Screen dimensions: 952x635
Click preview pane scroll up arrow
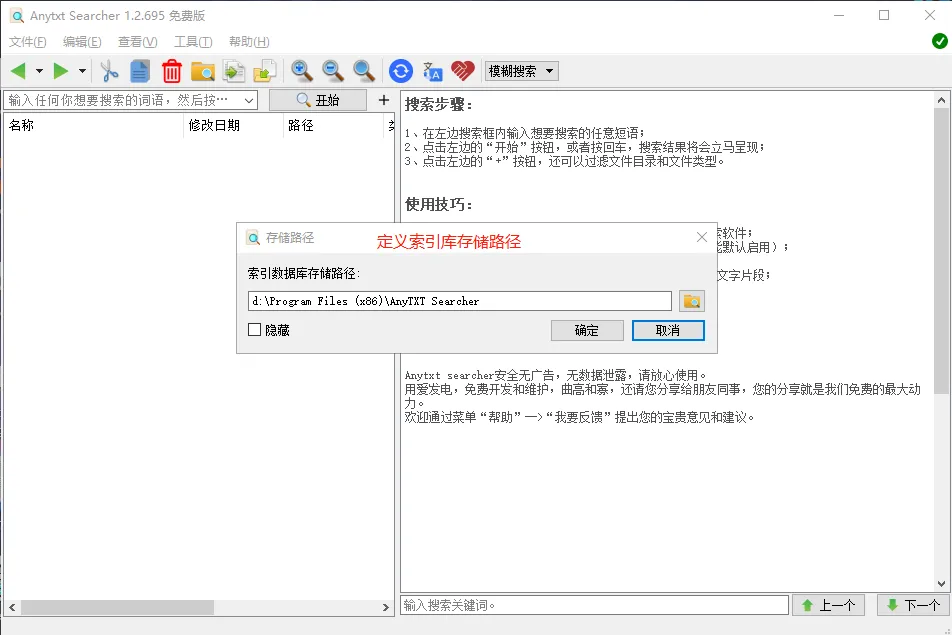[x=941, y=100]
